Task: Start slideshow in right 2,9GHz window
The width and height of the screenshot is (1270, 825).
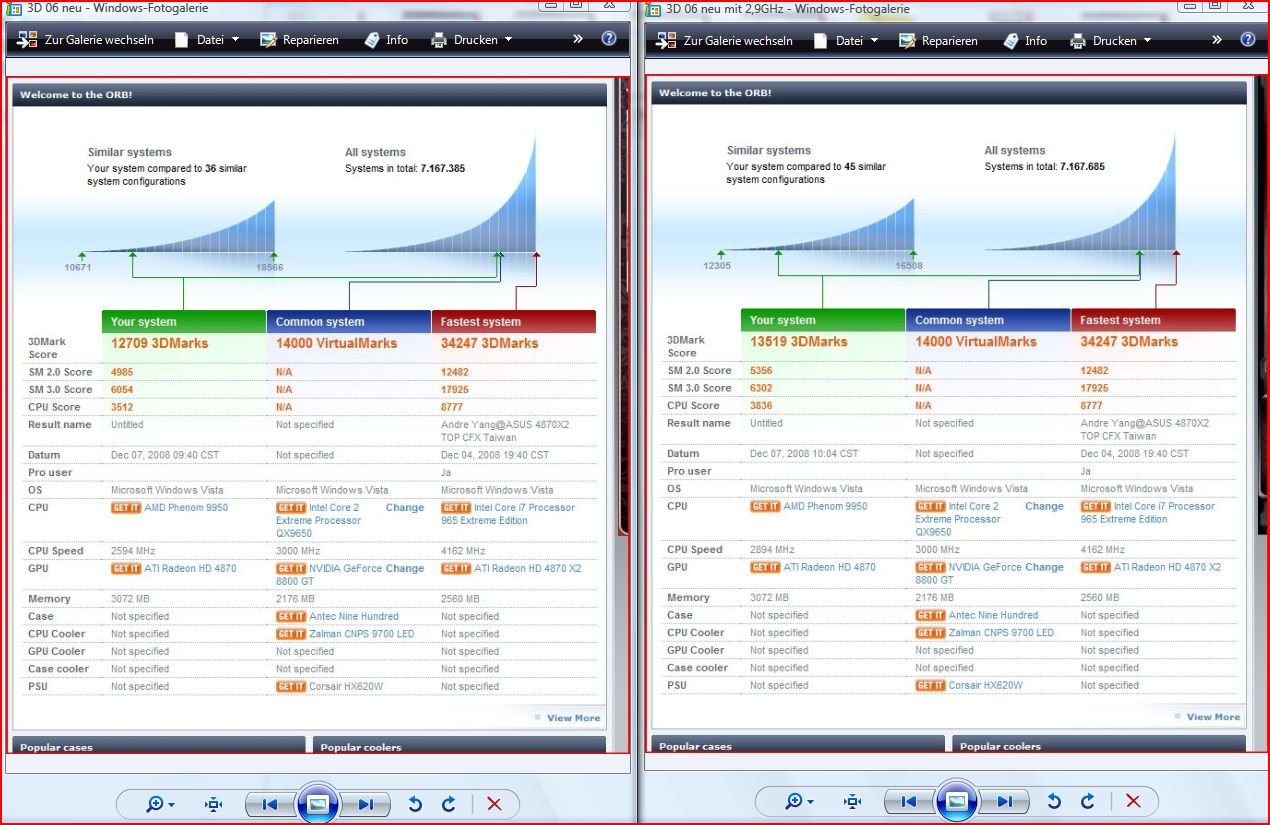Action: [957, 802]
